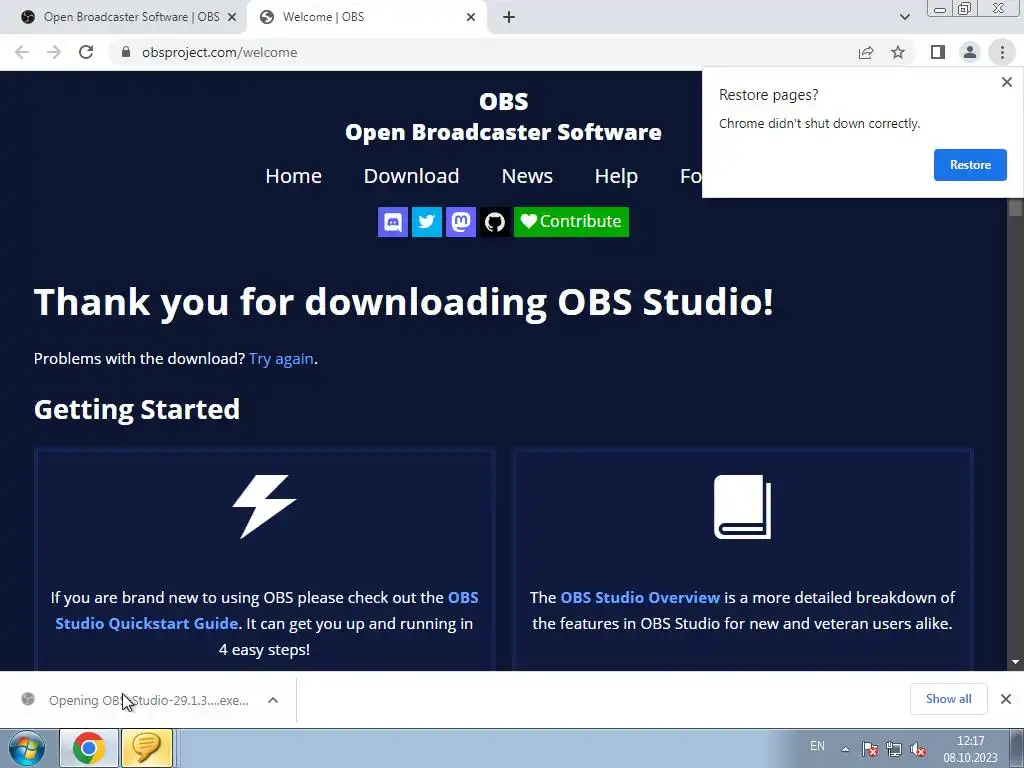Open the Windows Start menu
This screenshot has width=1024, height=768.
click(x=26, y=748)
